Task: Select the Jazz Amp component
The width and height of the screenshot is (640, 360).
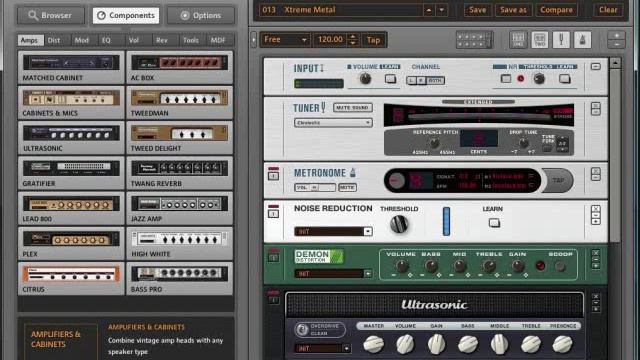Action: (x=180, y=209)
